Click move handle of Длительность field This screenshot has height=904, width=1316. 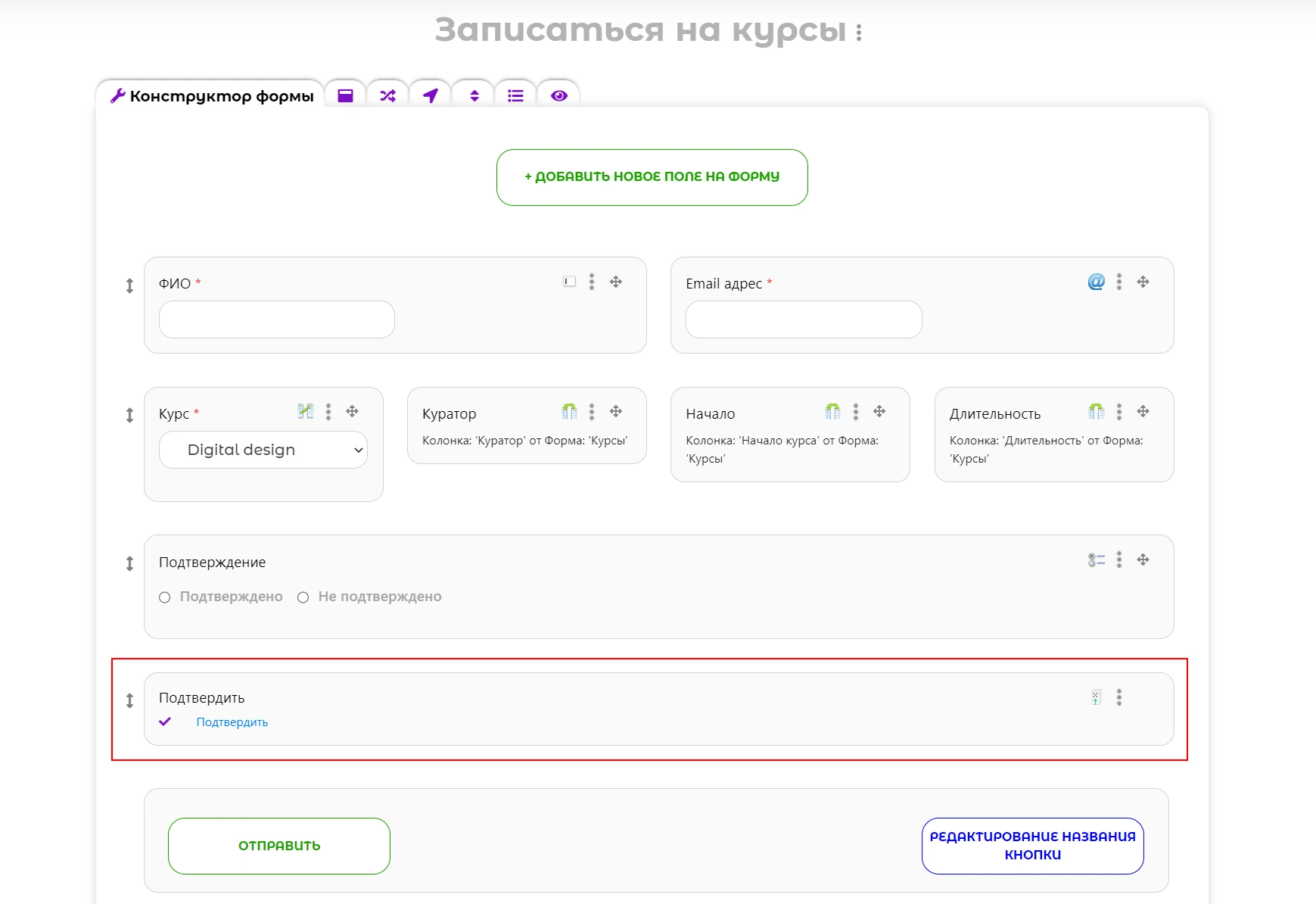pos(1143,411)
